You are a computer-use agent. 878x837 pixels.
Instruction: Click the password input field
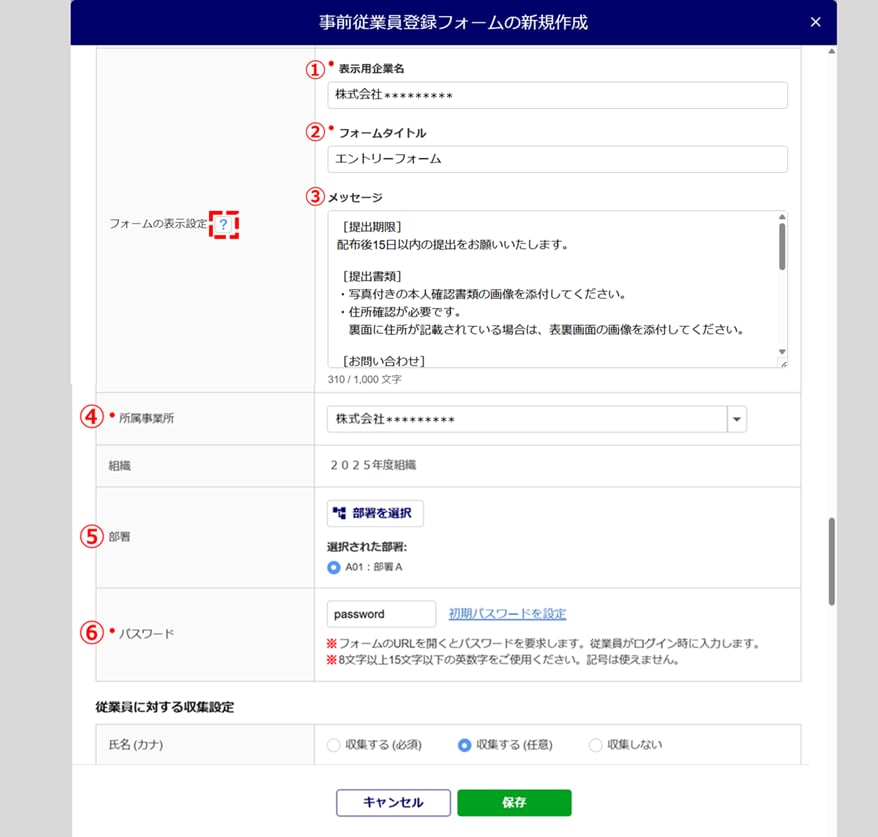tap(381, 614)
